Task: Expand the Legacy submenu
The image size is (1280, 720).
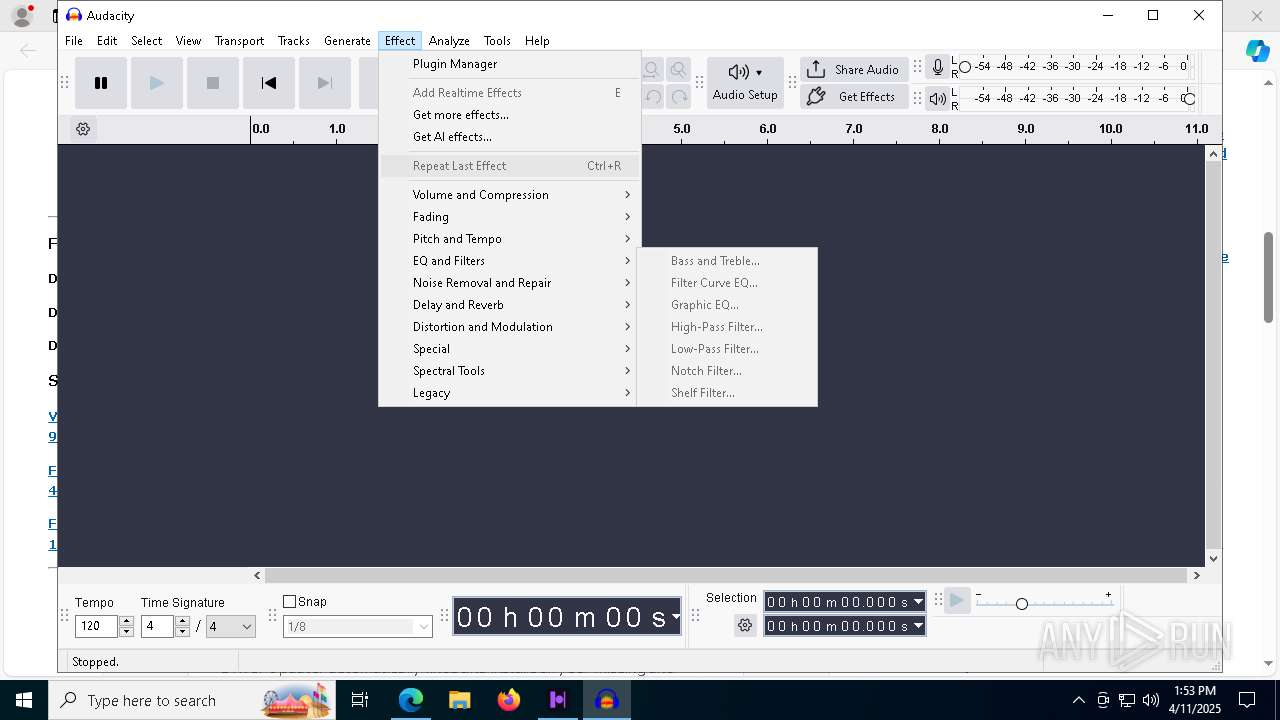Action: (x=510, y=393)
